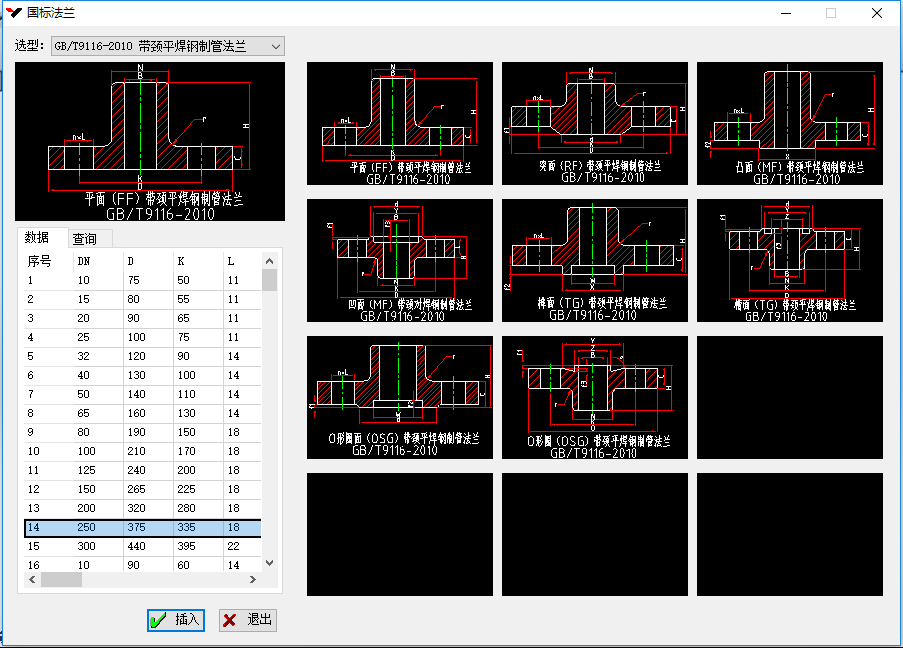This screenshot has height=648, width=903.
Task: Switch to the 查询 tab
Action: point(85,239)
